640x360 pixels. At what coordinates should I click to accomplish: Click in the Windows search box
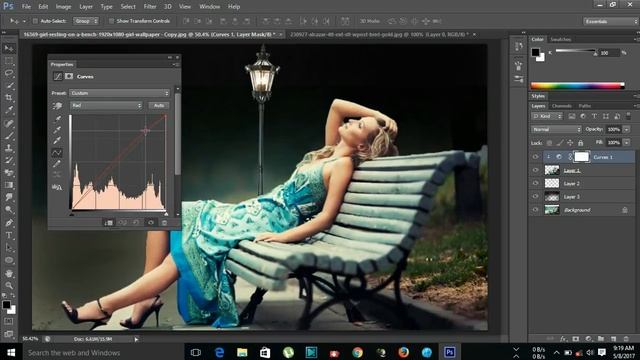pyautogui.click(x=102, y=352)
